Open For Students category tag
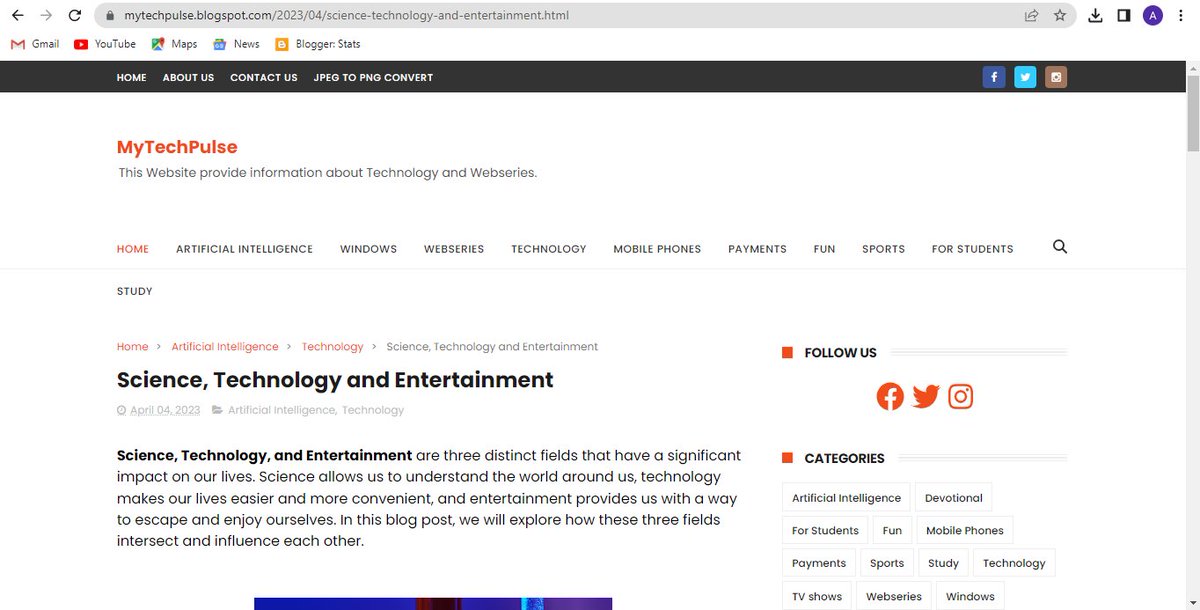Screen dimensions: 1200x610 825,531
